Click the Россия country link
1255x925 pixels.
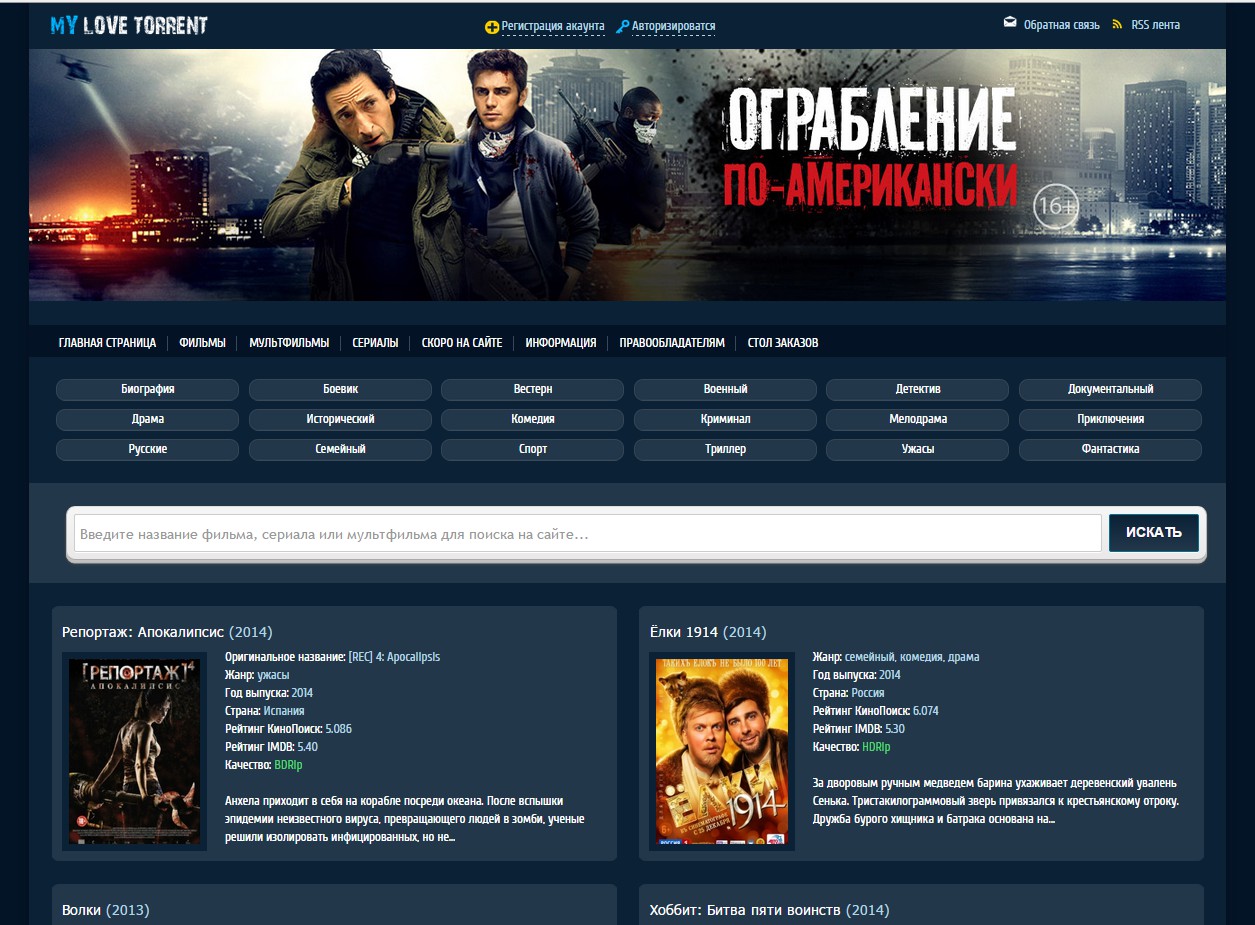868,693
